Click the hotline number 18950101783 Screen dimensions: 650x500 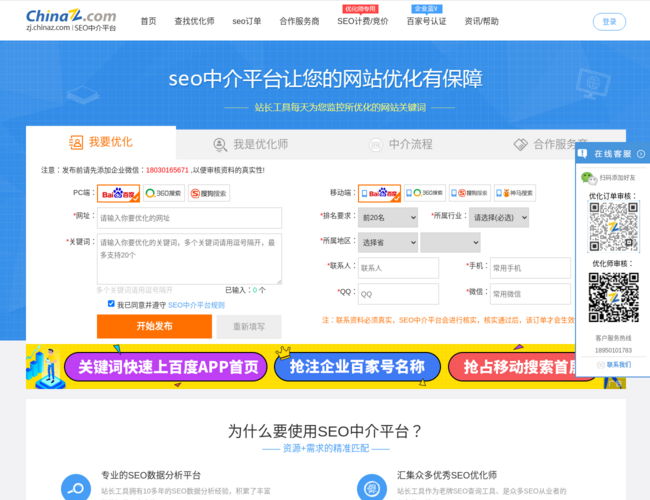(614, 350)
